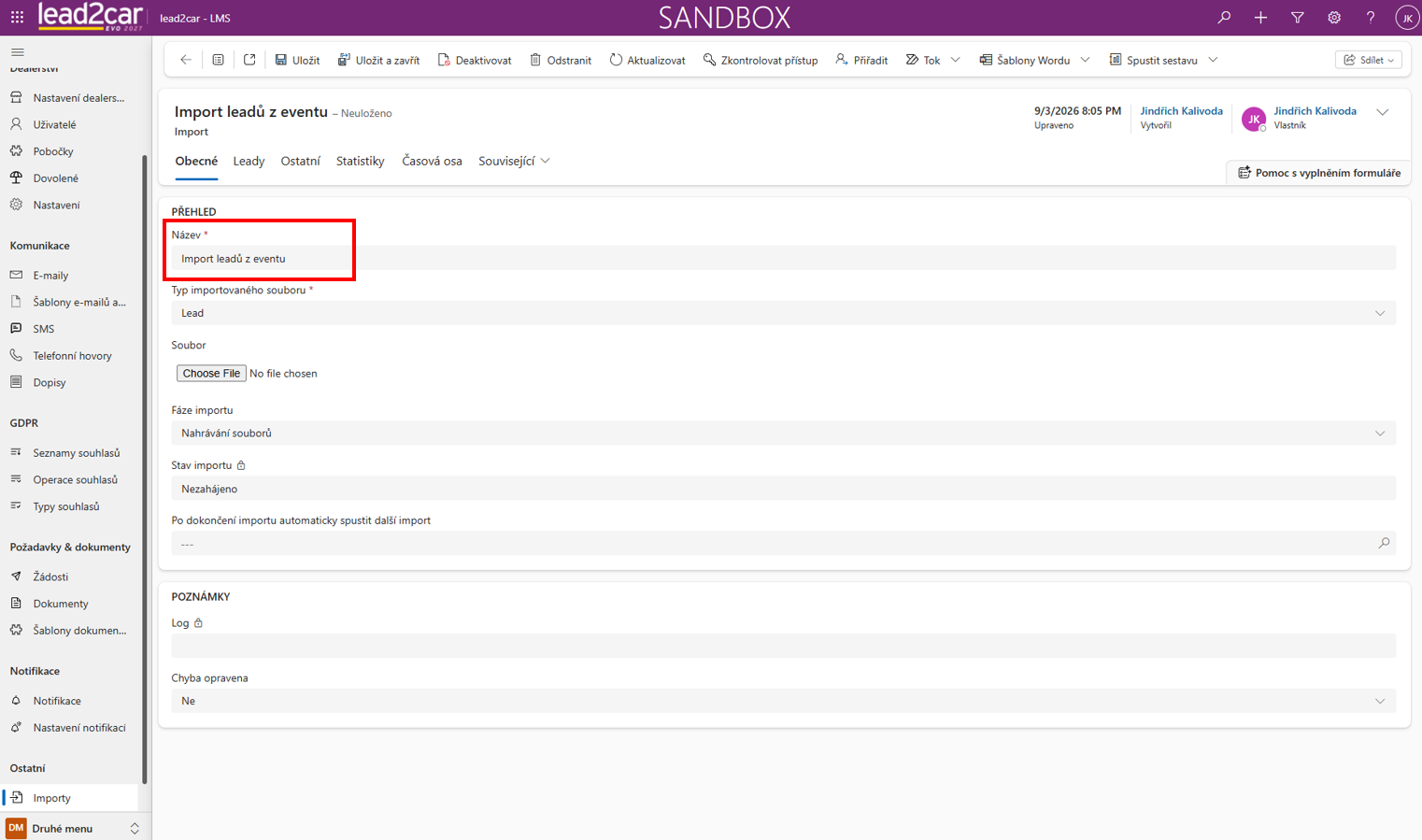Click the search magnifier in top bar
The image size is (1422, 840).
point(1224,18)
